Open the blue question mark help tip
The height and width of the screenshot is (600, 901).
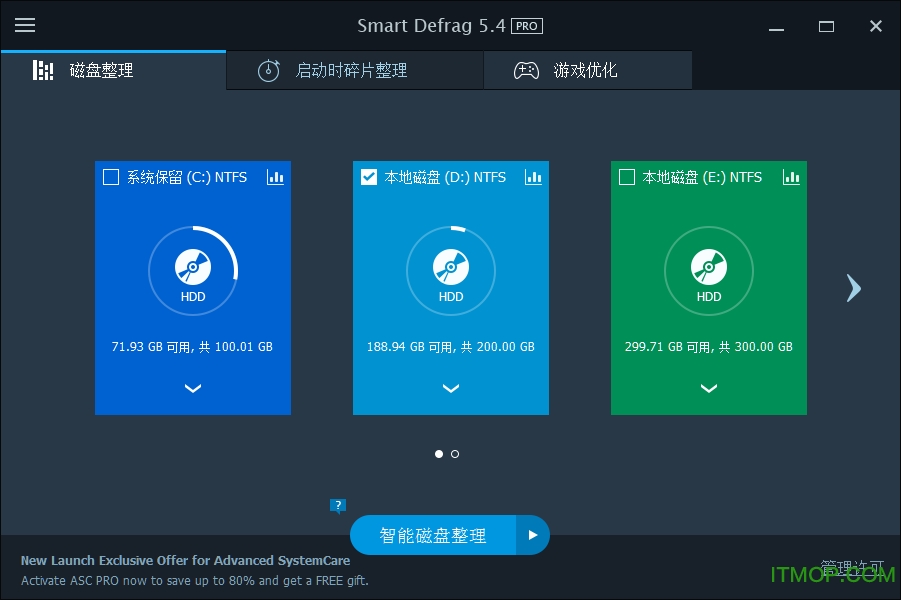pos(338,506)
